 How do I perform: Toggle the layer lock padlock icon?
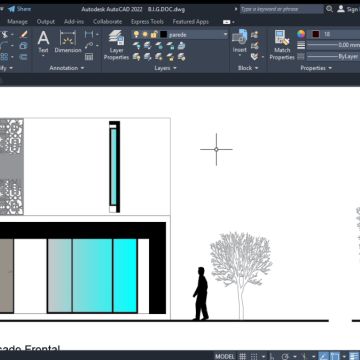(x=154, y=34)
